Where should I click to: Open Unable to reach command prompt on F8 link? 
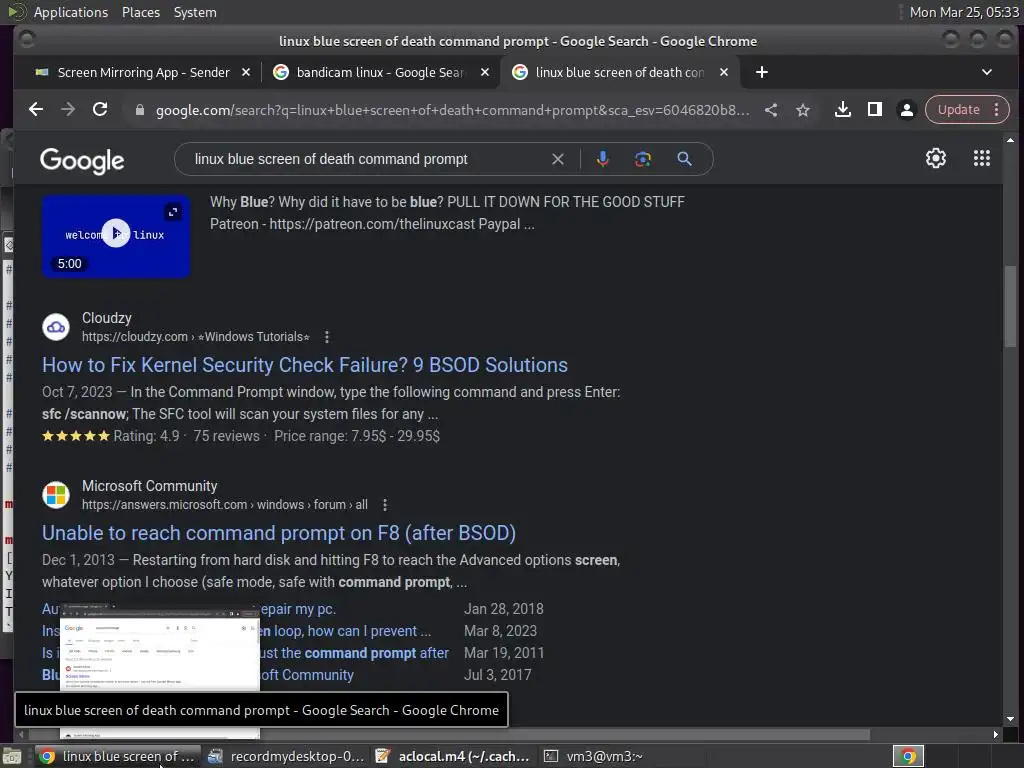click(x=279, y=534)
